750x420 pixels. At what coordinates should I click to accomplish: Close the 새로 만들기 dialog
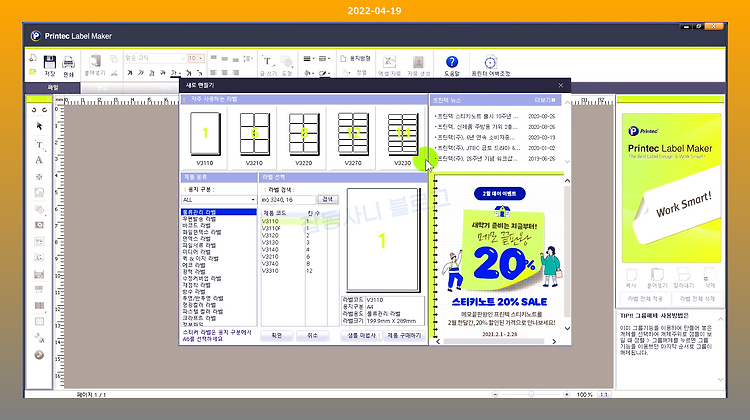pos(561,85)
